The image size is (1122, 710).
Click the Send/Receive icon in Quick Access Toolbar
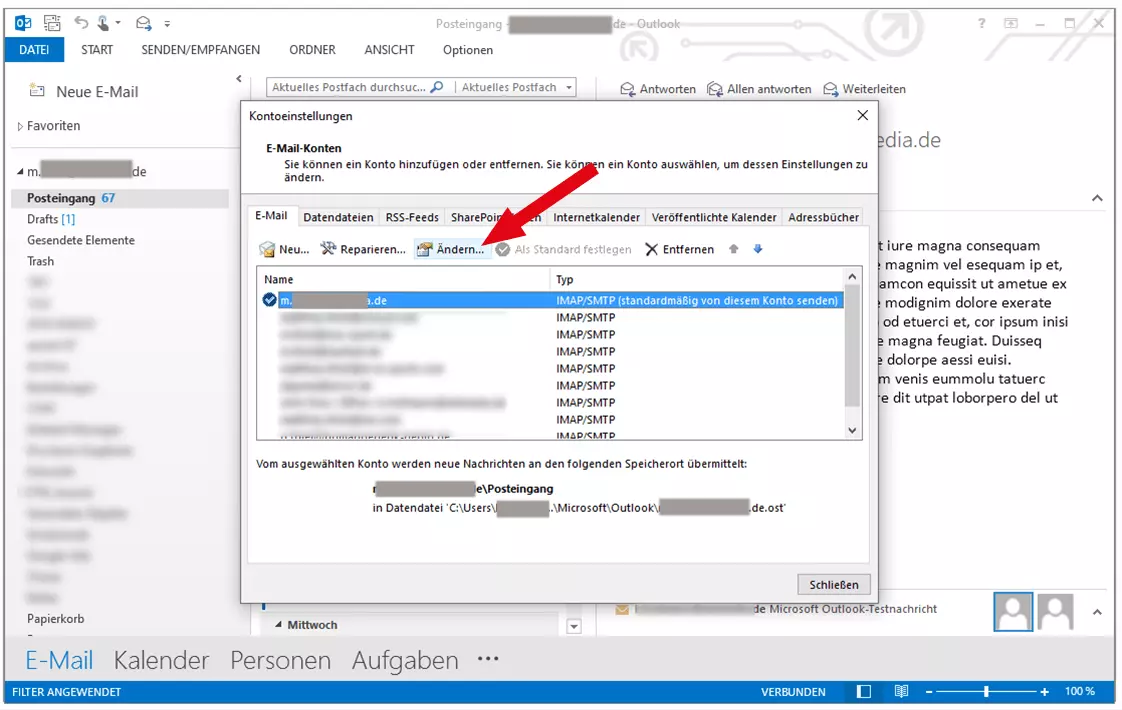click(143, 22)
